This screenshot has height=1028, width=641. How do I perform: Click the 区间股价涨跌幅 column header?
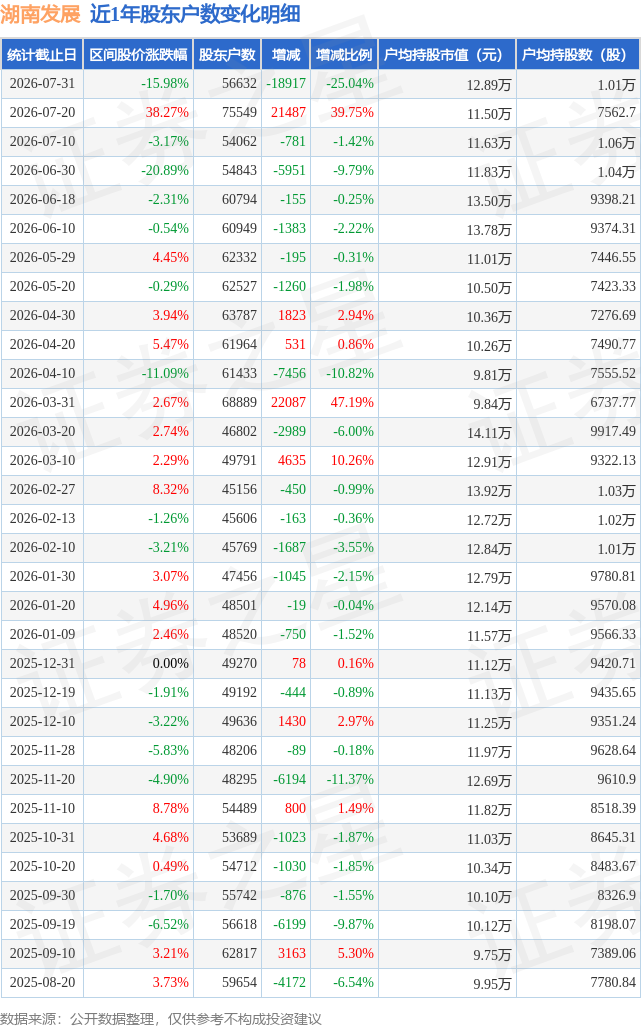[x=138, y=55]
